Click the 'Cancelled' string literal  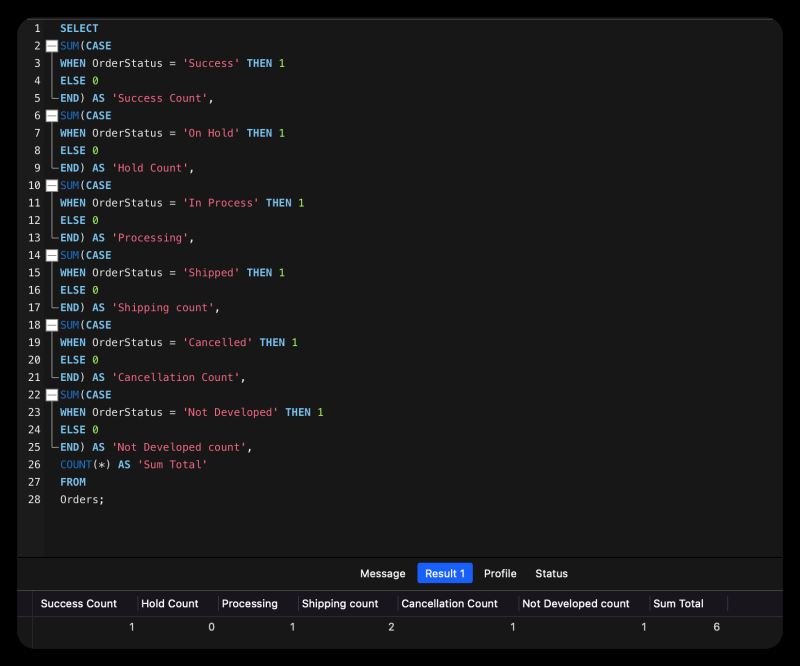point(217,342)
